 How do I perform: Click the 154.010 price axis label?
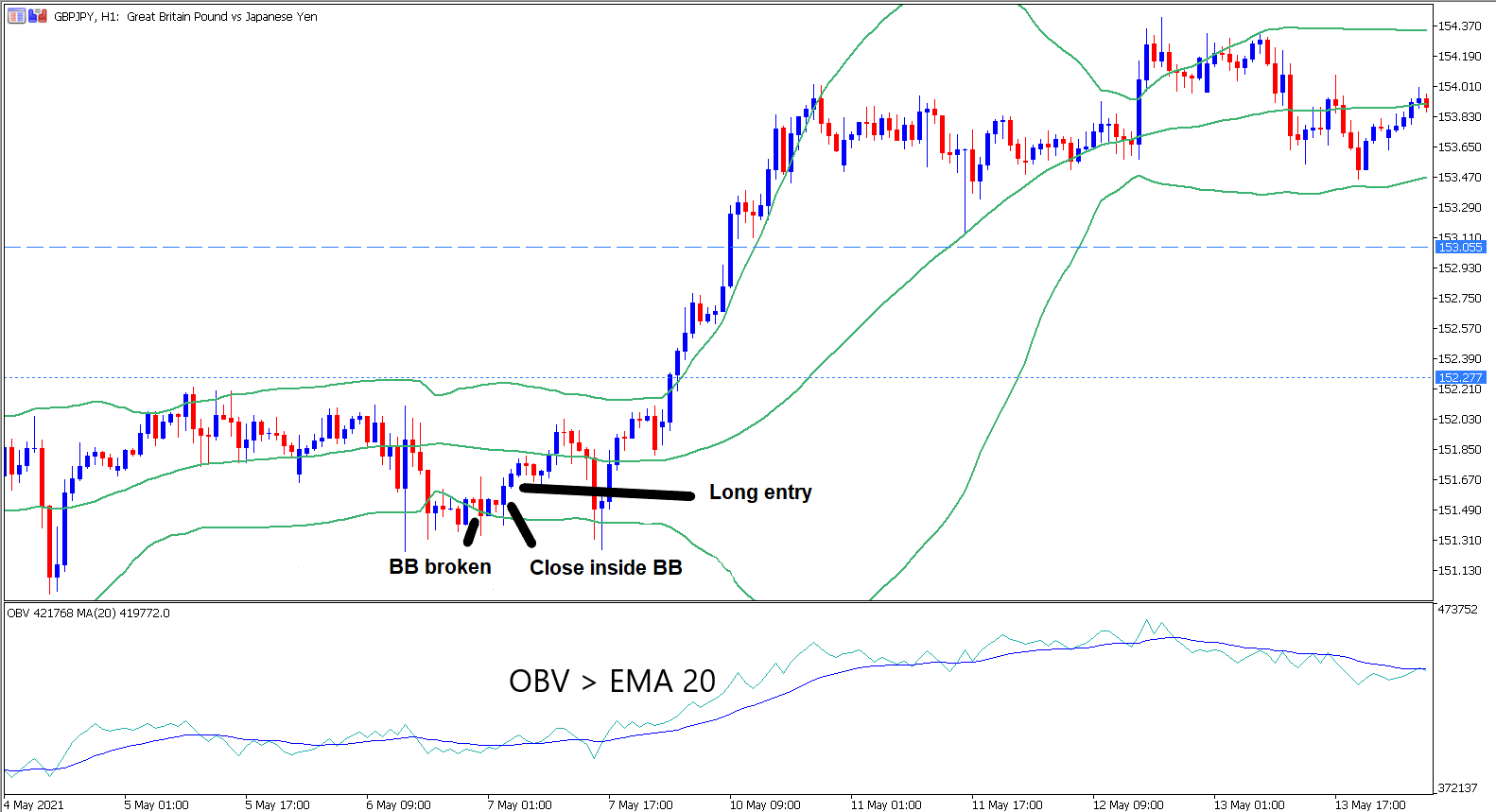tap(1459, 86)
